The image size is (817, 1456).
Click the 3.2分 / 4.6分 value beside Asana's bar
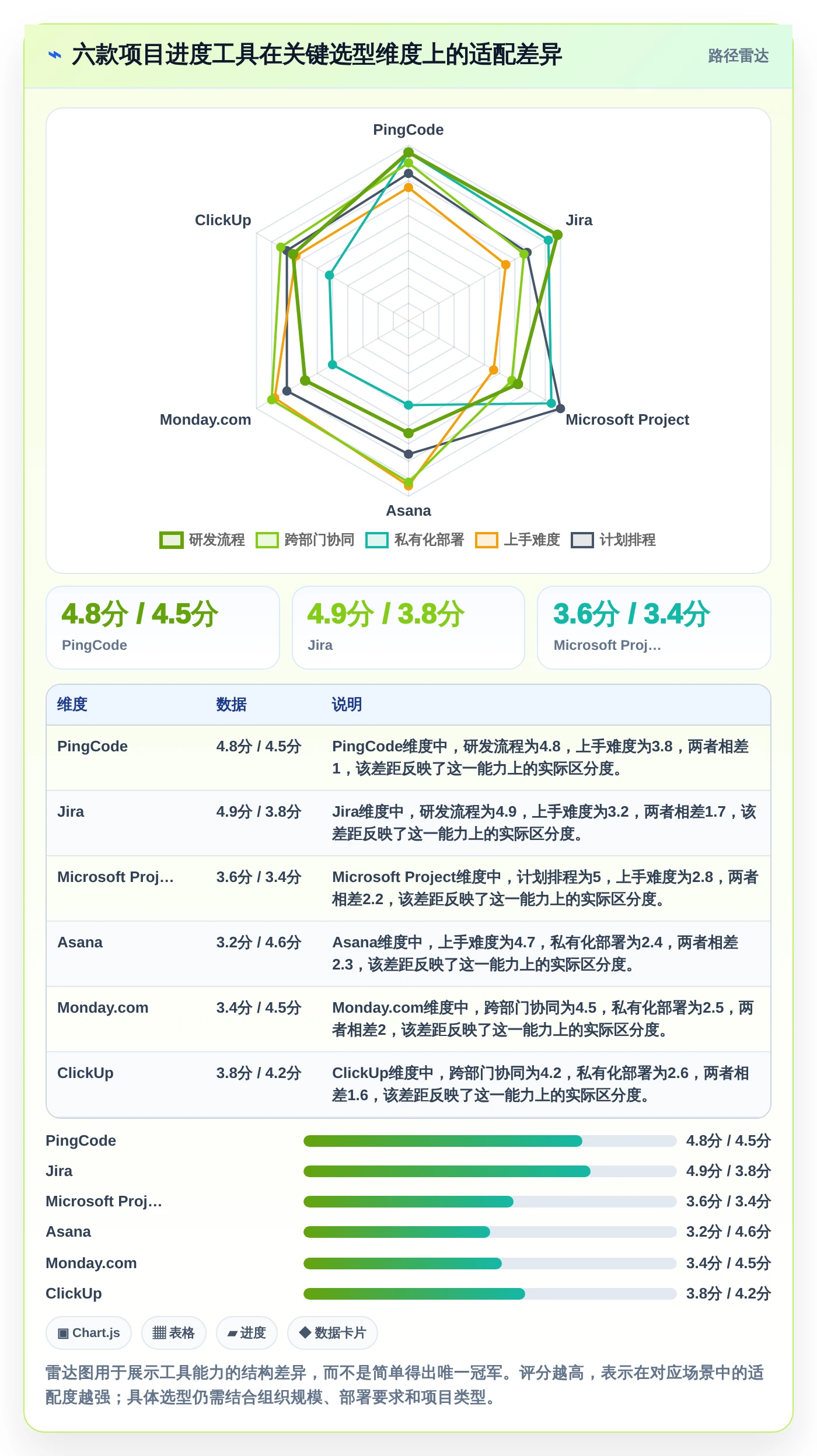(728, 1231)
